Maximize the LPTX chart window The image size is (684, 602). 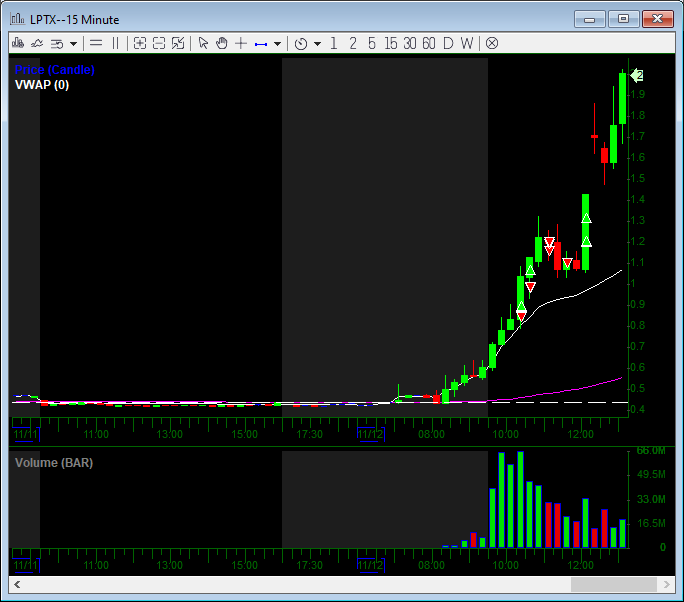click(x=623, y=19)
